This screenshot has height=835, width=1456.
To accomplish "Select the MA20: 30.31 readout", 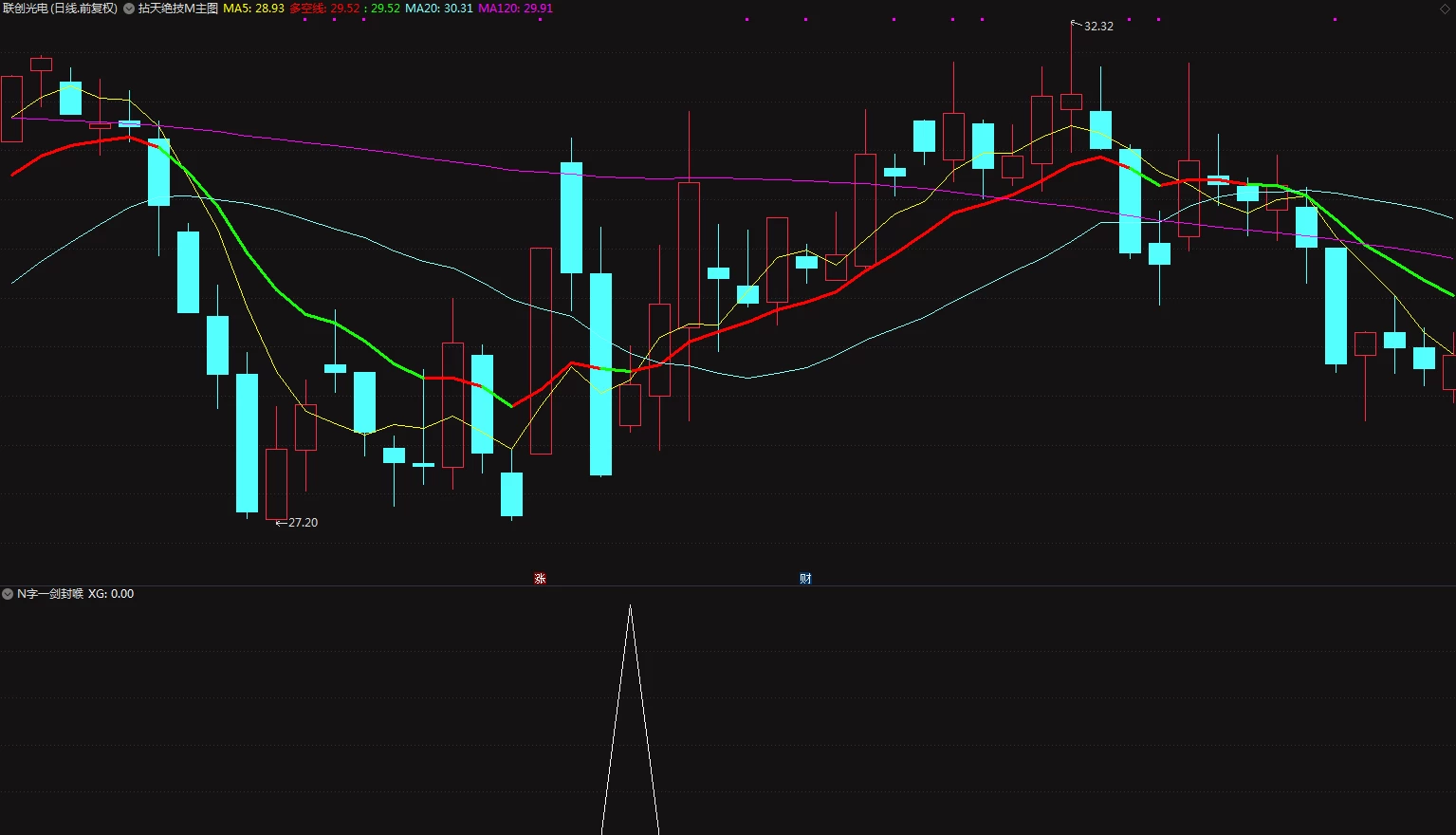I will 439,9.
